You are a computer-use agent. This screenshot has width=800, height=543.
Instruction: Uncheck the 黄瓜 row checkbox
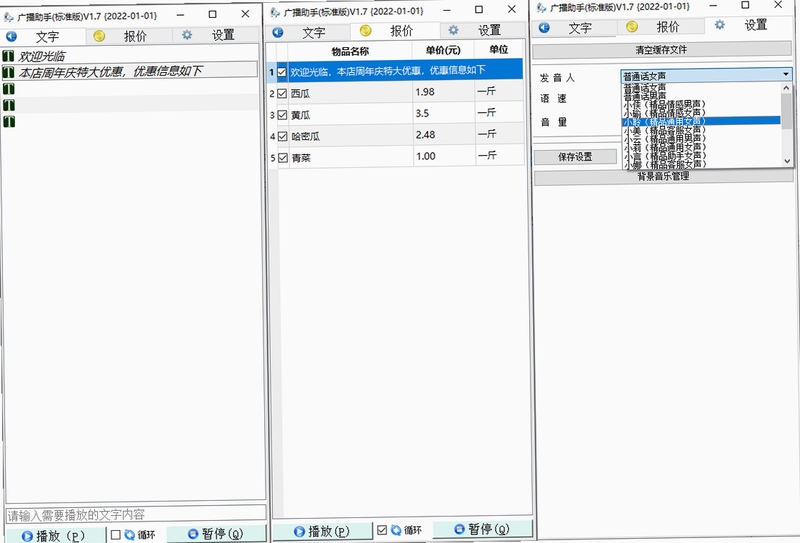click(283, 115)
